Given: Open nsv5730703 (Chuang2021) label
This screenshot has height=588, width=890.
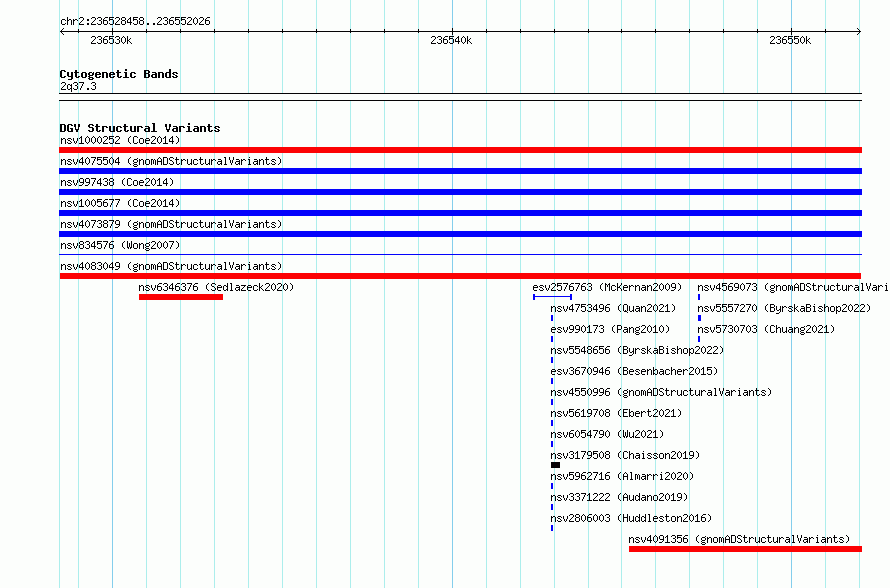Looking at the screenshot, I should click(x=766, y=329).
